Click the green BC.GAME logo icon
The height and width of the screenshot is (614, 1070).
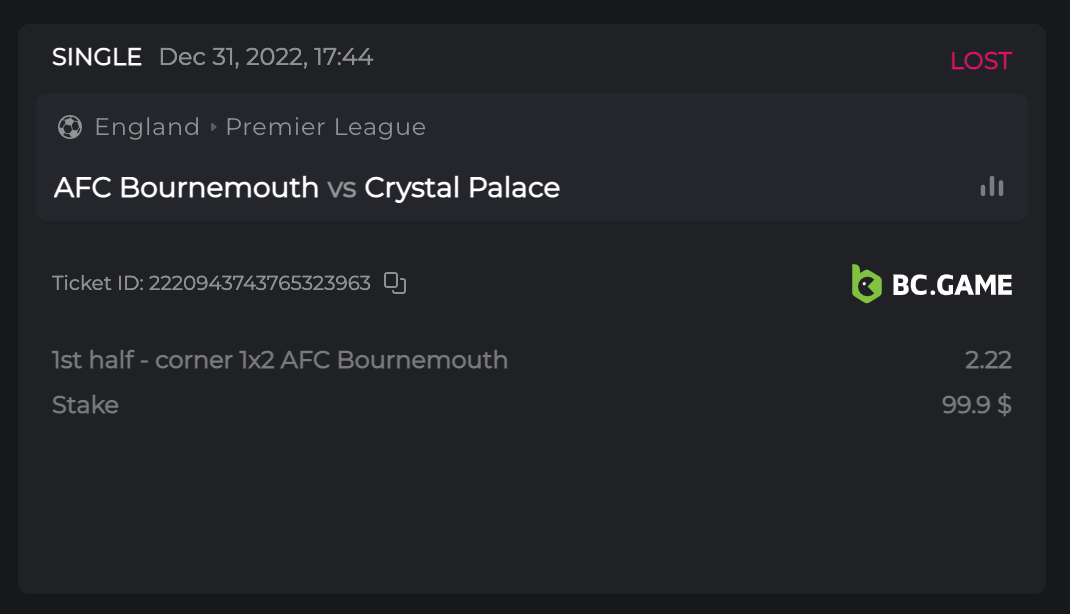tap(865, 284)
